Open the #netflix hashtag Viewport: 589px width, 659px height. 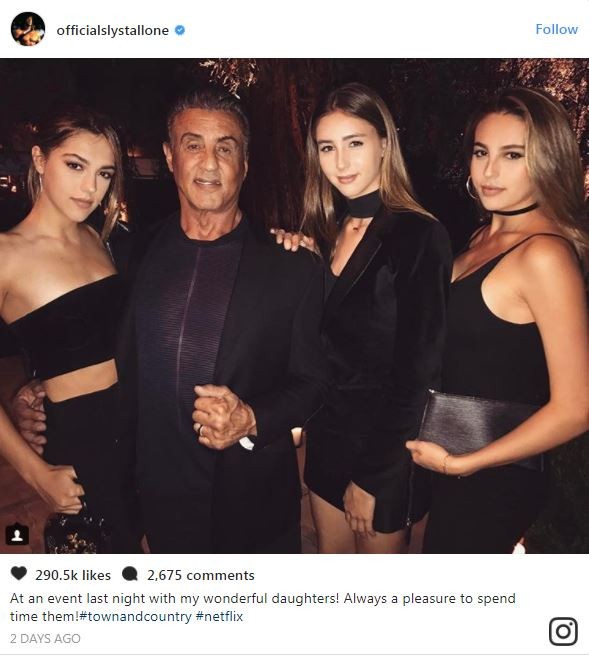[x=219, y=617]
